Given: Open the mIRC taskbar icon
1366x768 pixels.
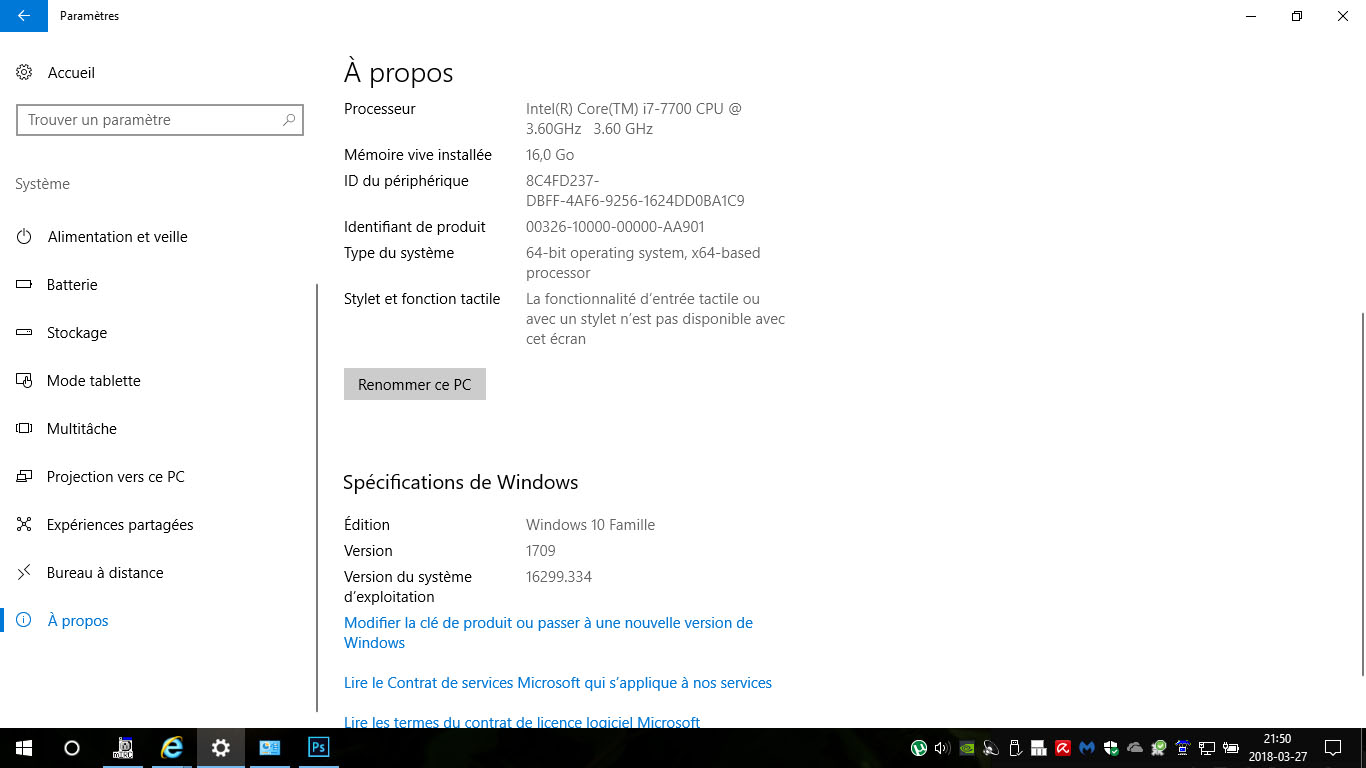Looking at the screenshot, I should (x=124, y=747).
